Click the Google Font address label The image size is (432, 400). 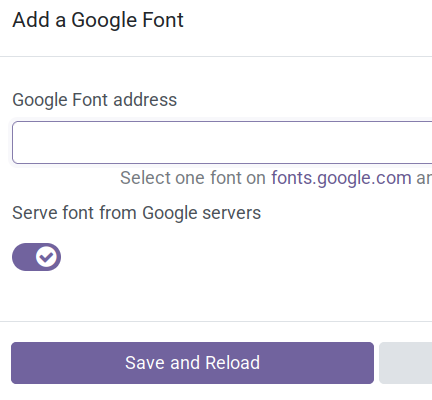coord(95,100)
